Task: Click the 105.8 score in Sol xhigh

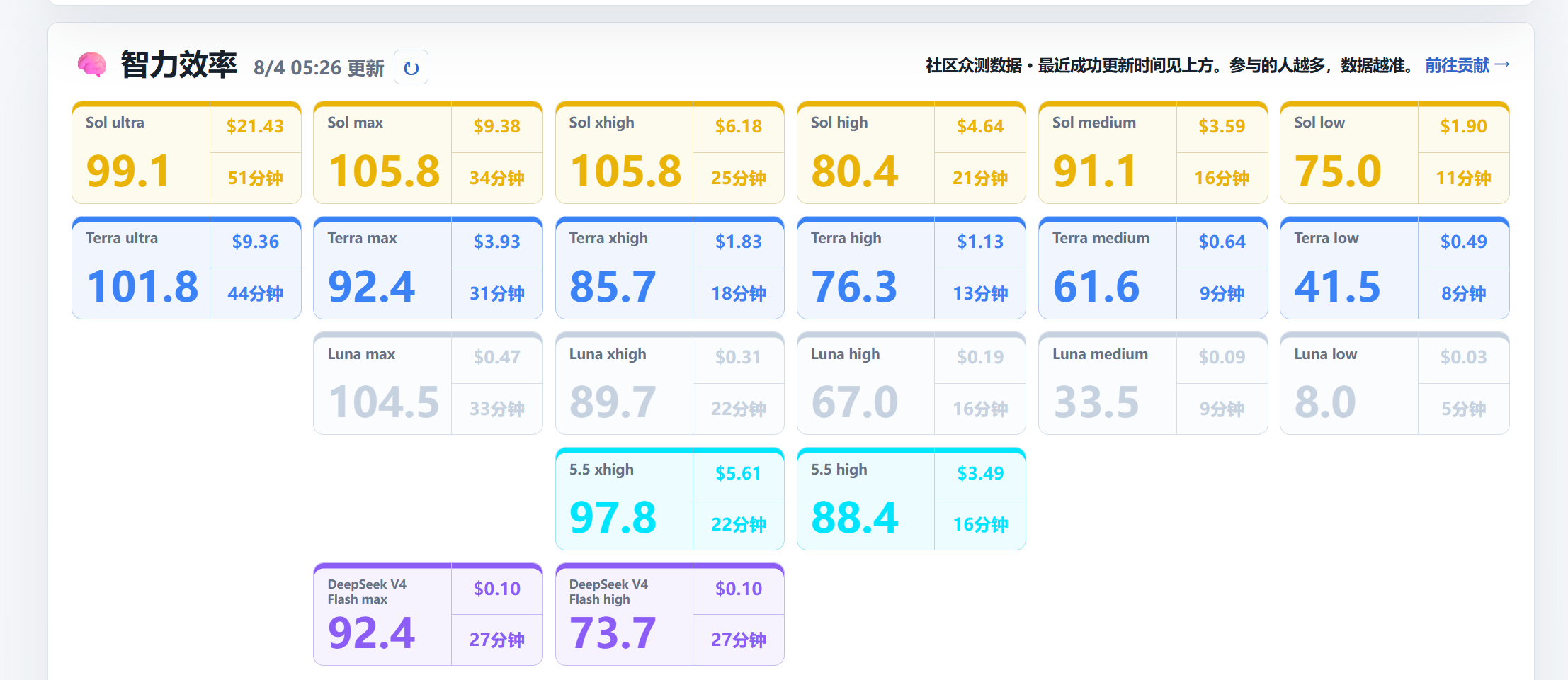Action: [x=625, y=171]
